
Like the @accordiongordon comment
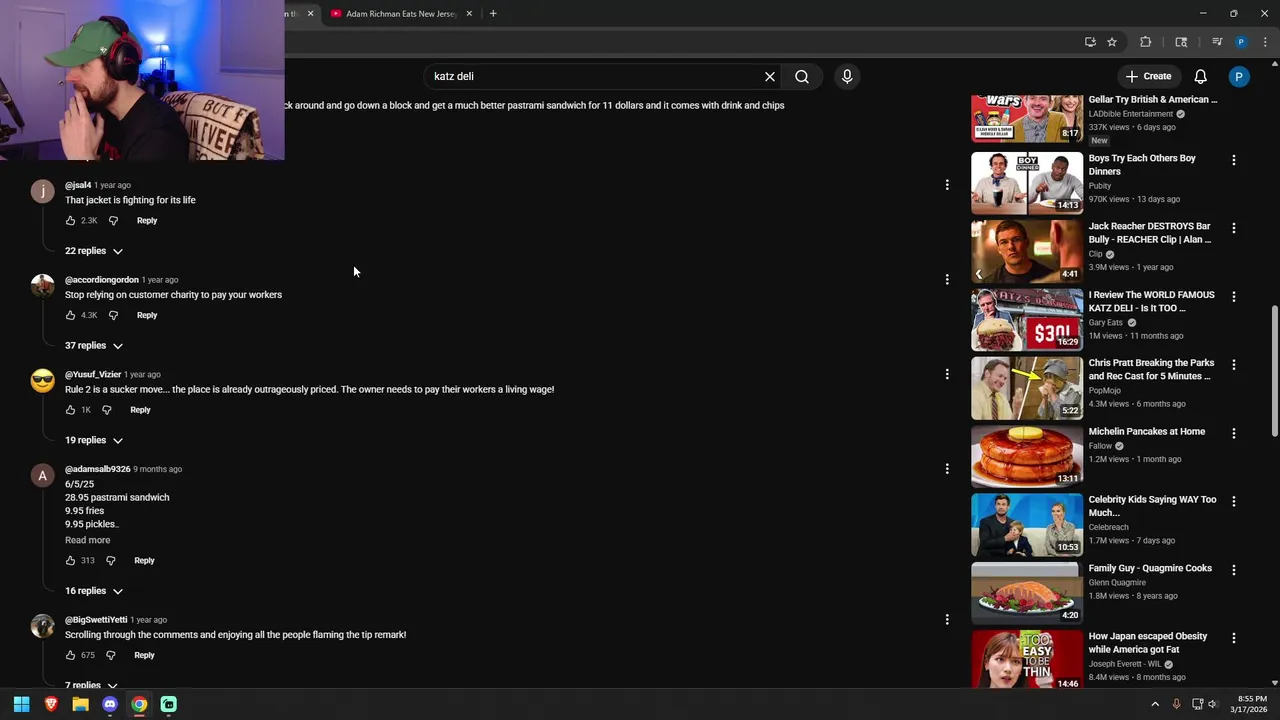coord(71,315)
